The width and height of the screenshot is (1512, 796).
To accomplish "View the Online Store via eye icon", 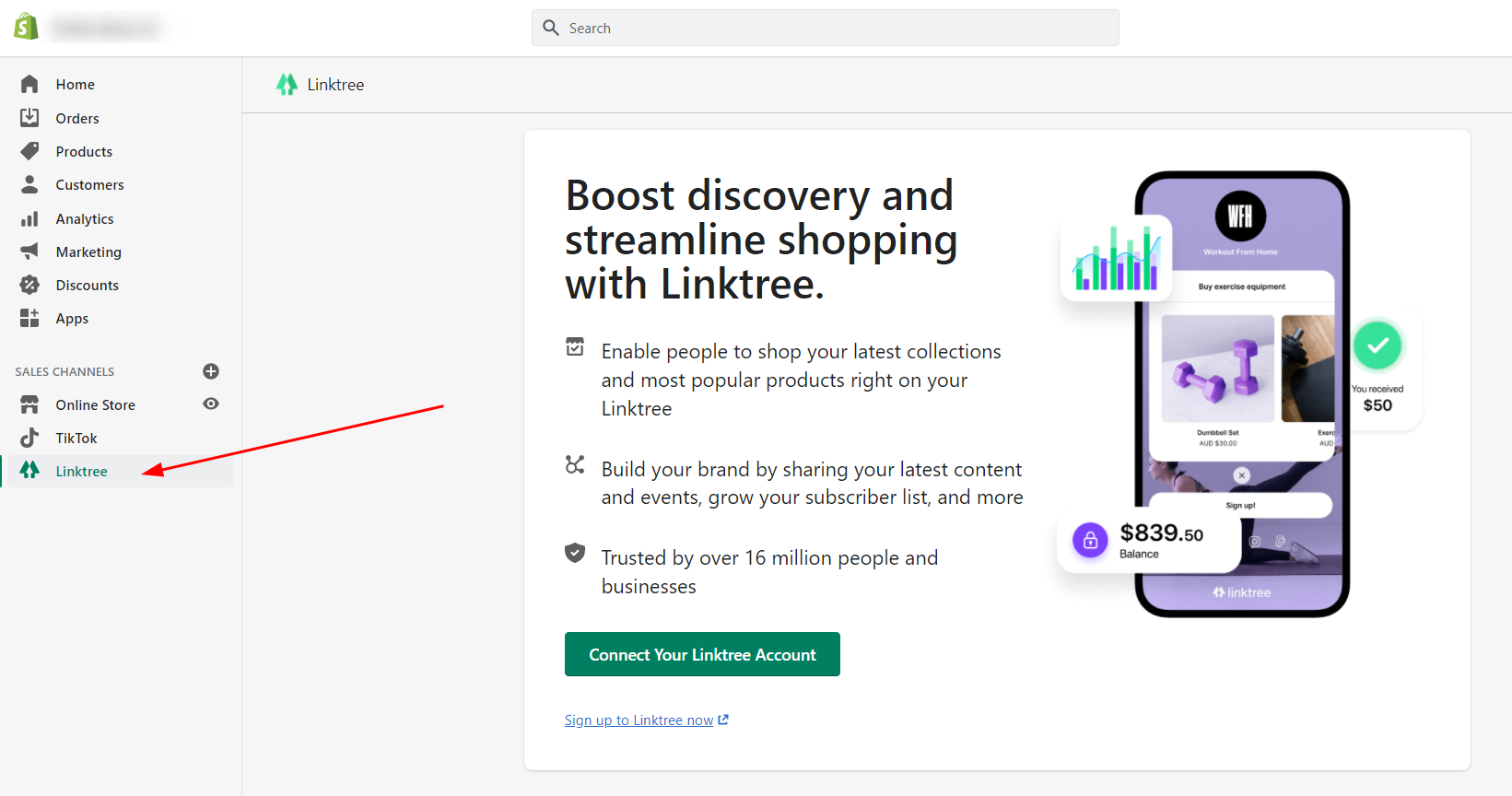I will [x=211, y=404].
